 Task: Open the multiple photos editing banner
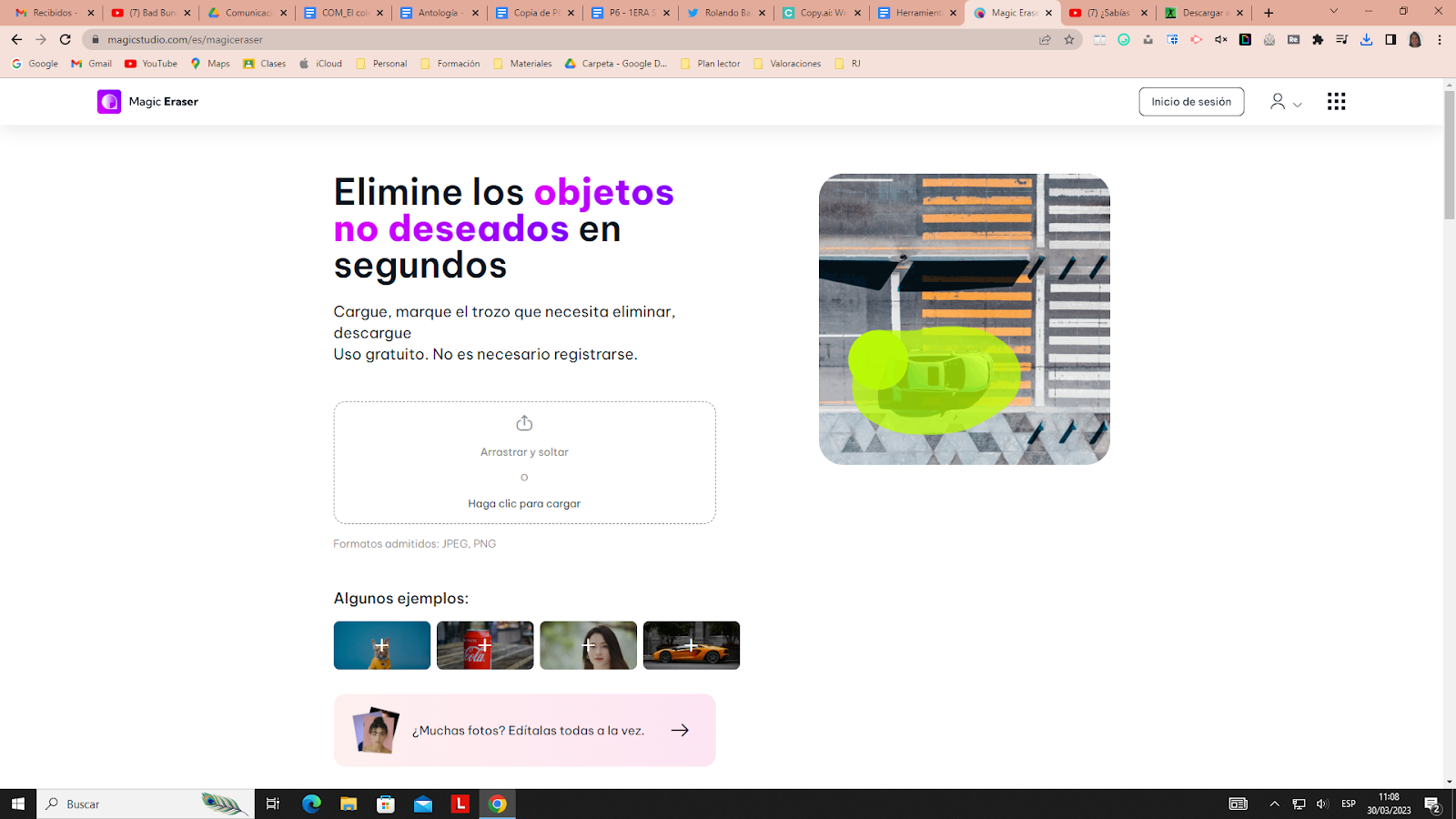(x=524, y=730)
